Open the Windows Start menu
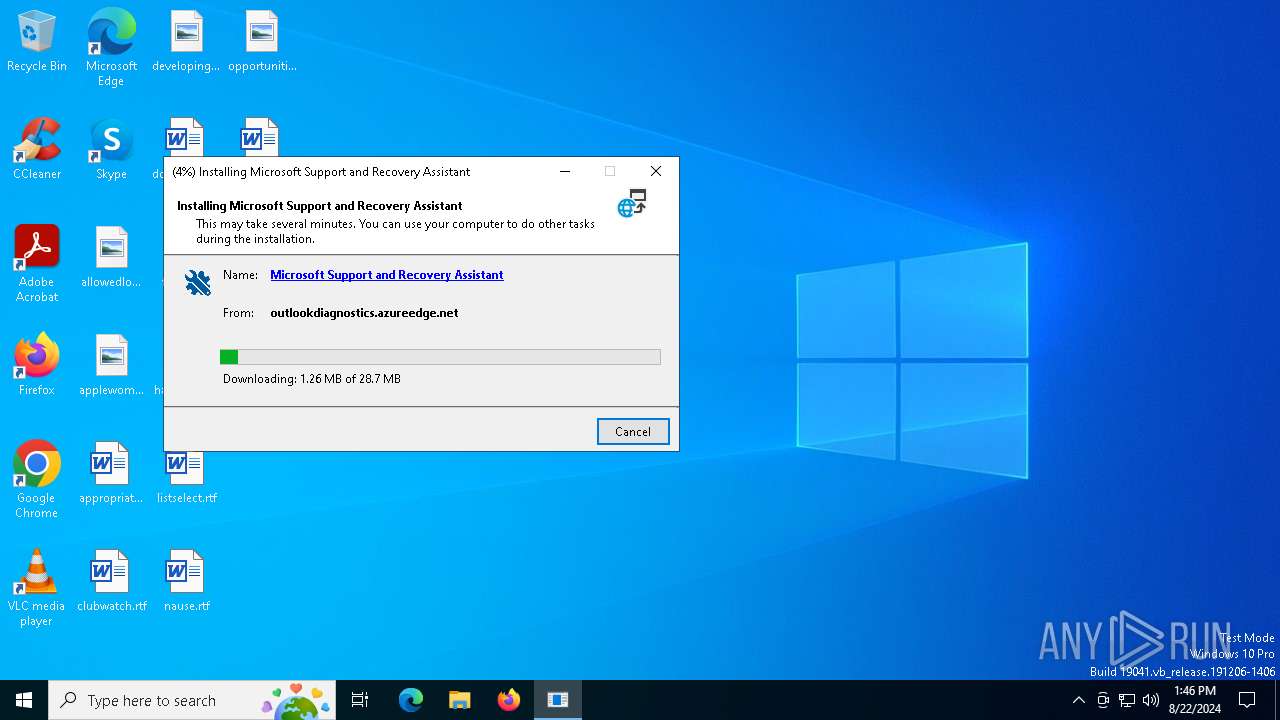The width and height of the screenshot is (1280, 720). point(24,700)
